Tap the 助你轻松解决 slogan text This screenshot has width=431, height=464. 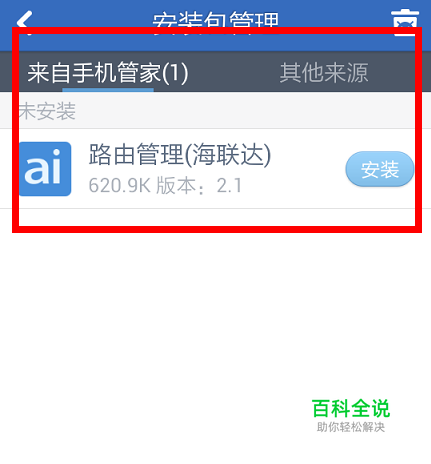(x=351, y=427)
